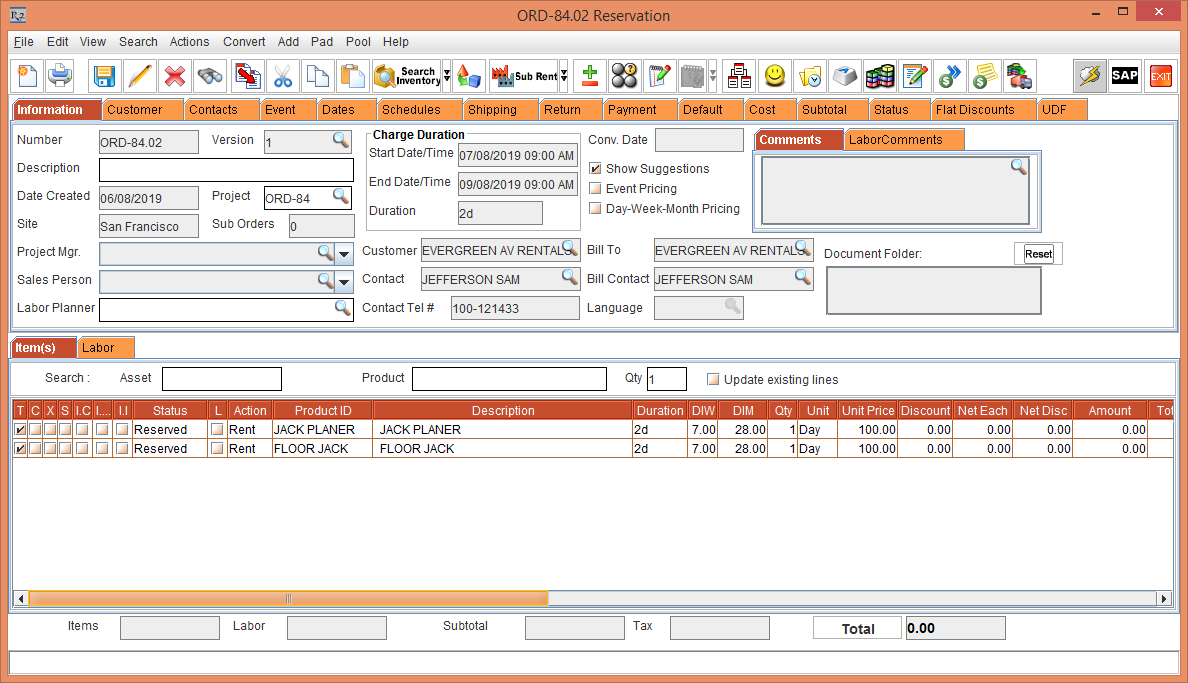
Task: Enable Day-Week-Month Pricing
Action: [595, 208]
